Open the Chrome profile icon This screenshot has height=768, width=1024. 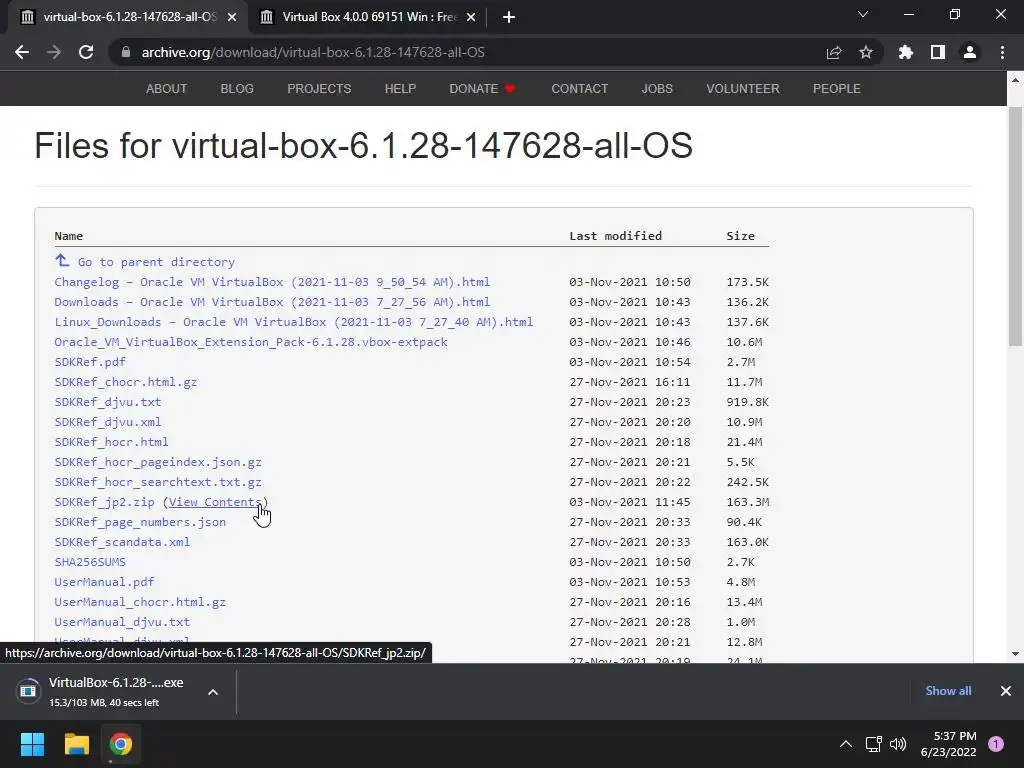[x=970, y=52]
